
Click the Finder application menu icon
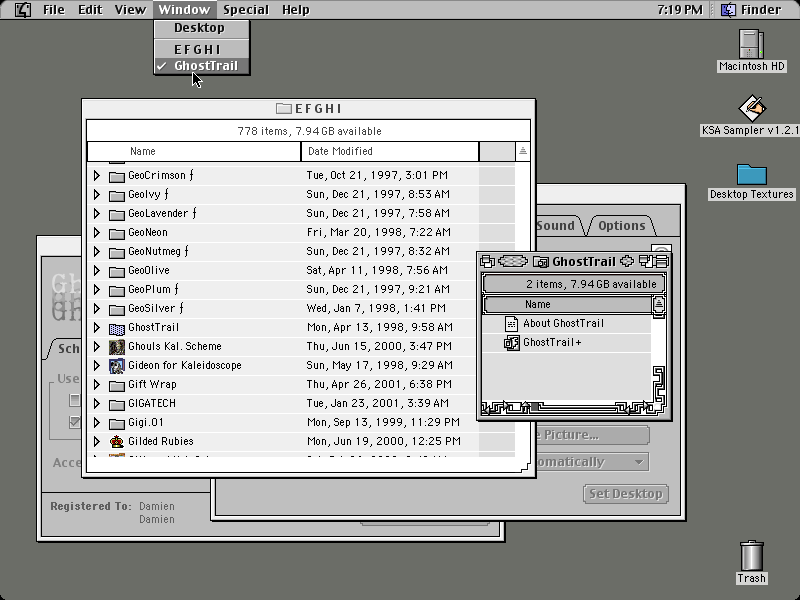(728, 10)
